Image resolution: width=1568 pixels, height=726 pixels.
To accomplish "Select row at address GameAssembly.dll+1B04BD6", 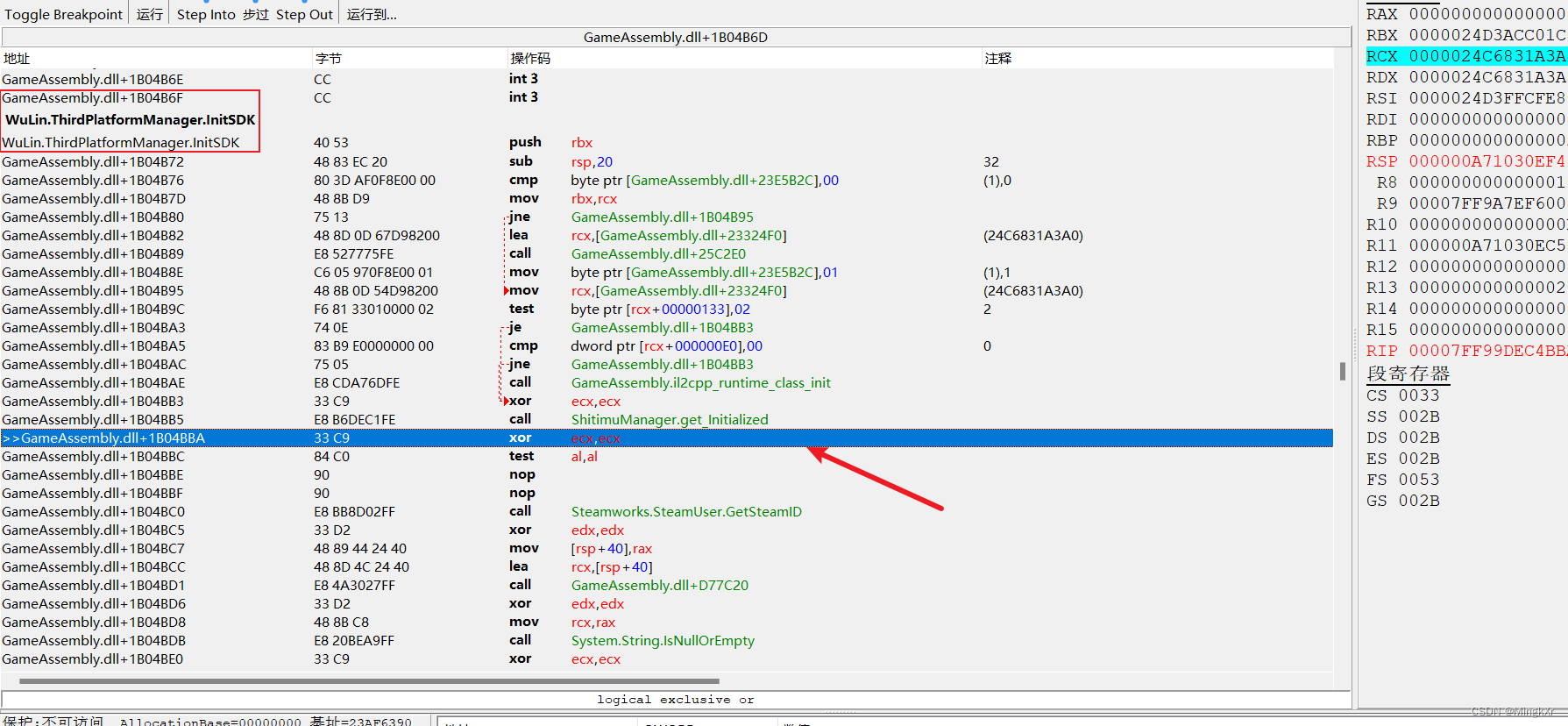I will click(667, 603).
